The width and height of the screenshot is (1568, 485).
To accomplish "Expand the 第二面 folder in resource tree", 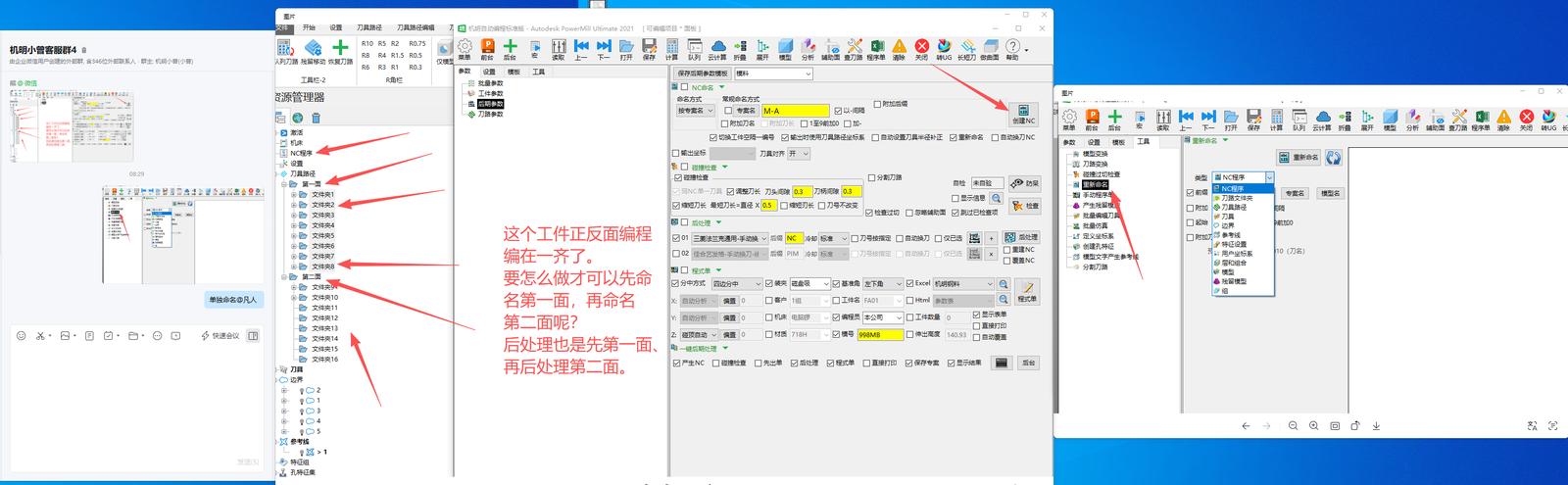I will 284,277.
